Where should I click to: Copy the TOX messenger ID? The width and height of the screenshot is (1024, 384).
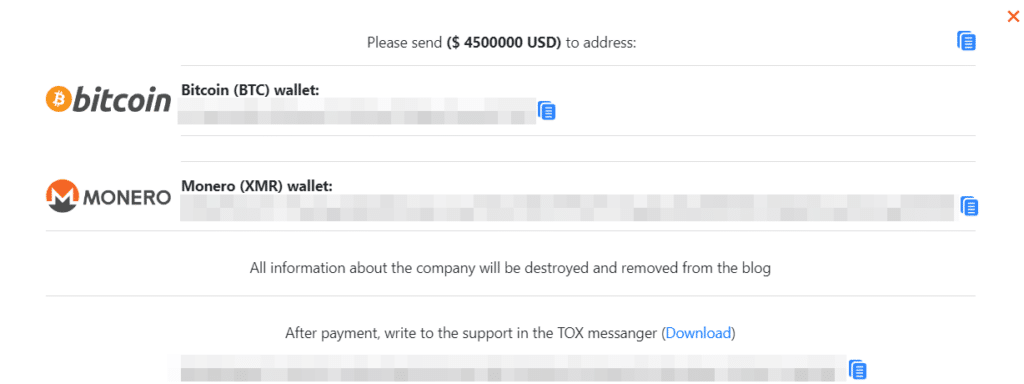click(x=857, y=370)
